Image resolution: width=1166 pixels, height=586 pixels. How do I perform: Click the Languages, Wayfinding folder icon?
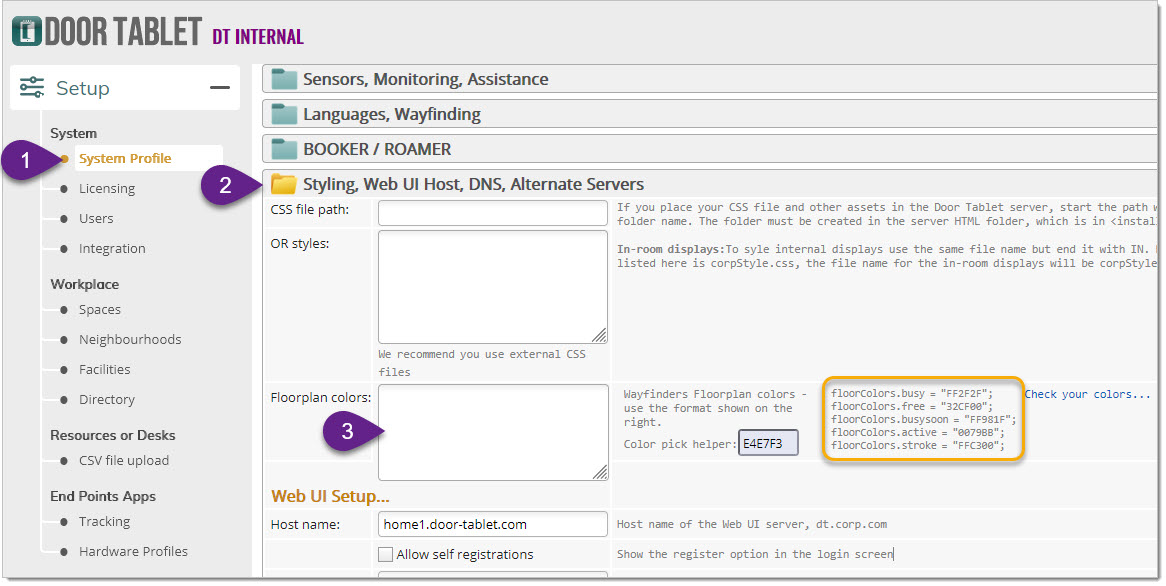pos(285,114)
